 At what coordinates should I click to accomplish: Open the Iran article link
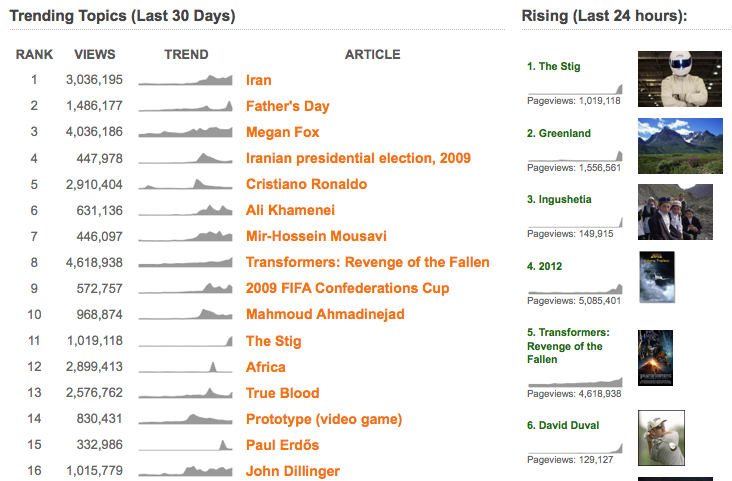click(x=258, y=80)
